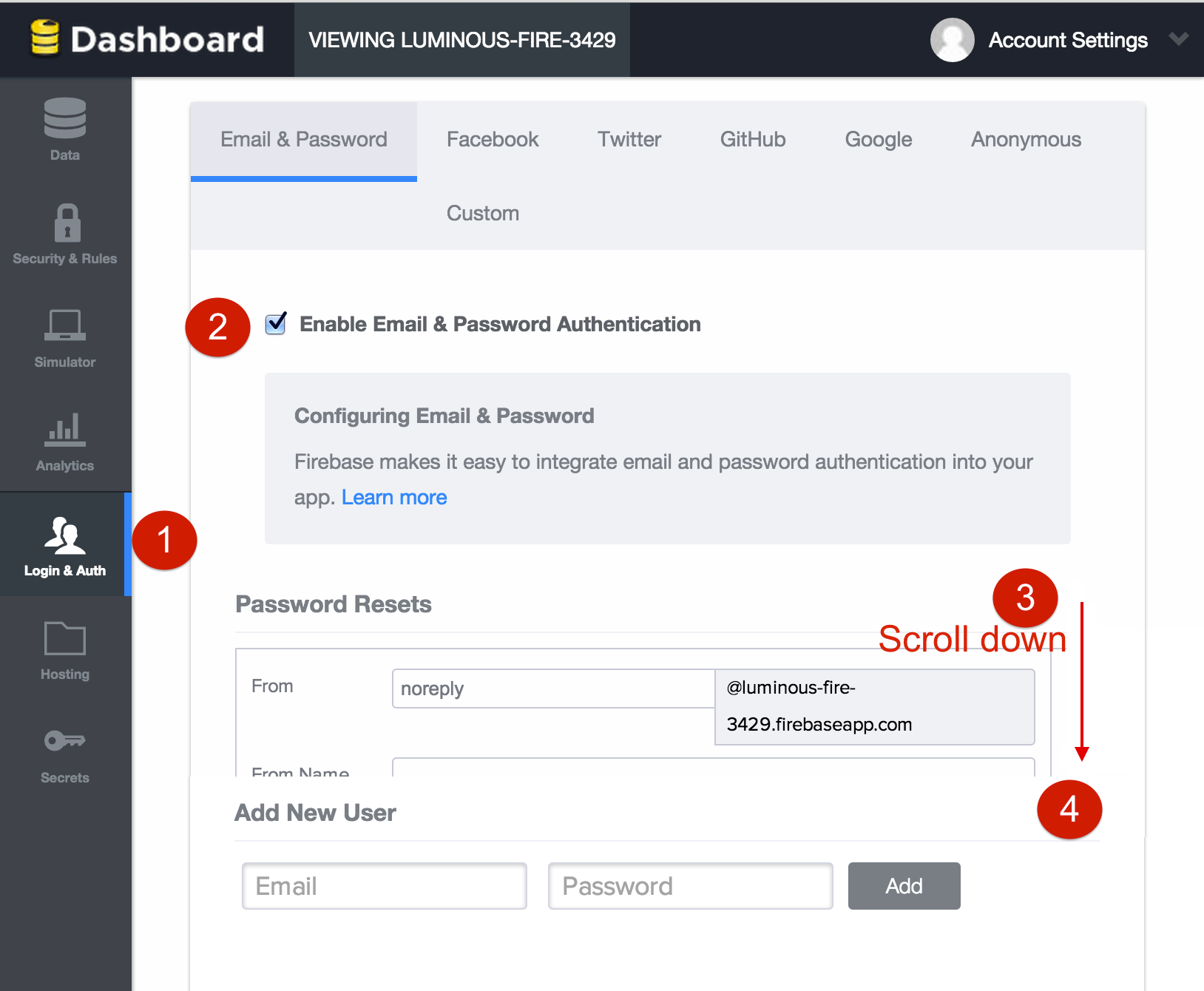Open the Hosting section
Viewport: 1204px width, 991px height.
[64, 649]
